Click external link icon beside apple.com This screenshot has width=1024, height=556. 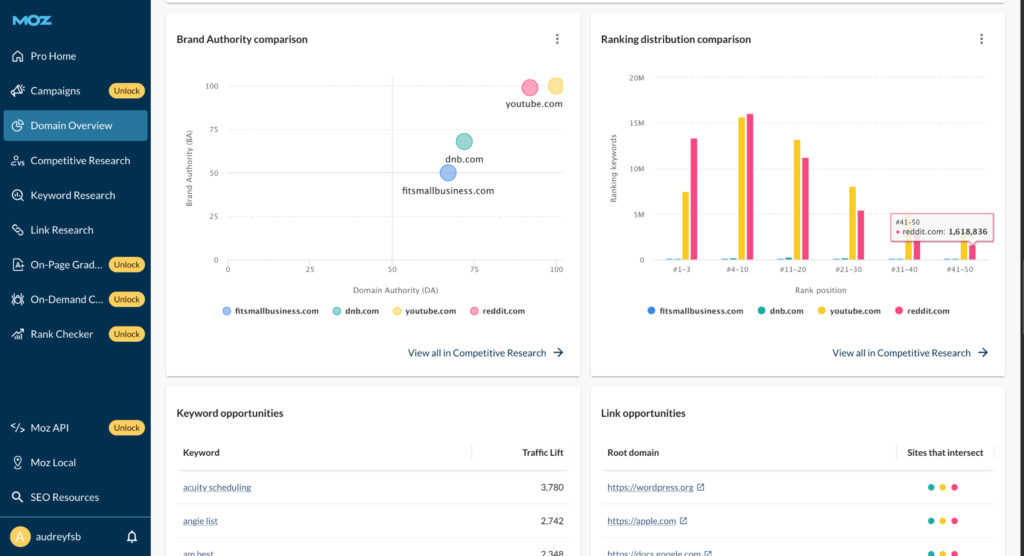pos(683,521)
